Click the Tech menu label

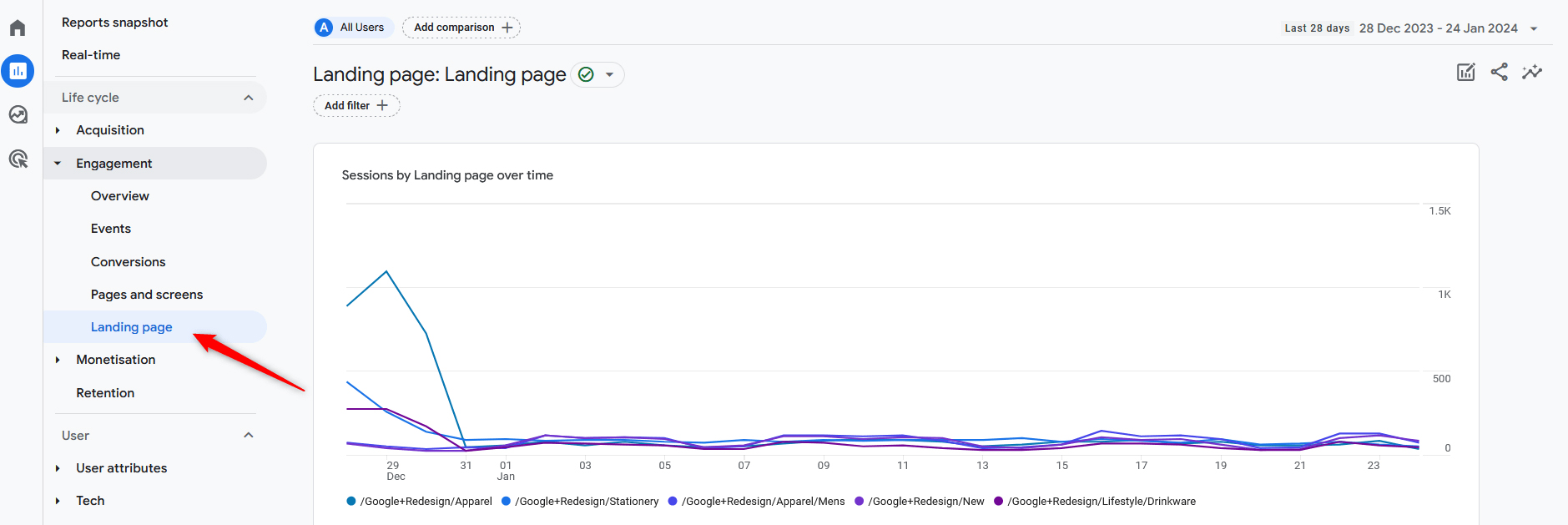point(90,501)
